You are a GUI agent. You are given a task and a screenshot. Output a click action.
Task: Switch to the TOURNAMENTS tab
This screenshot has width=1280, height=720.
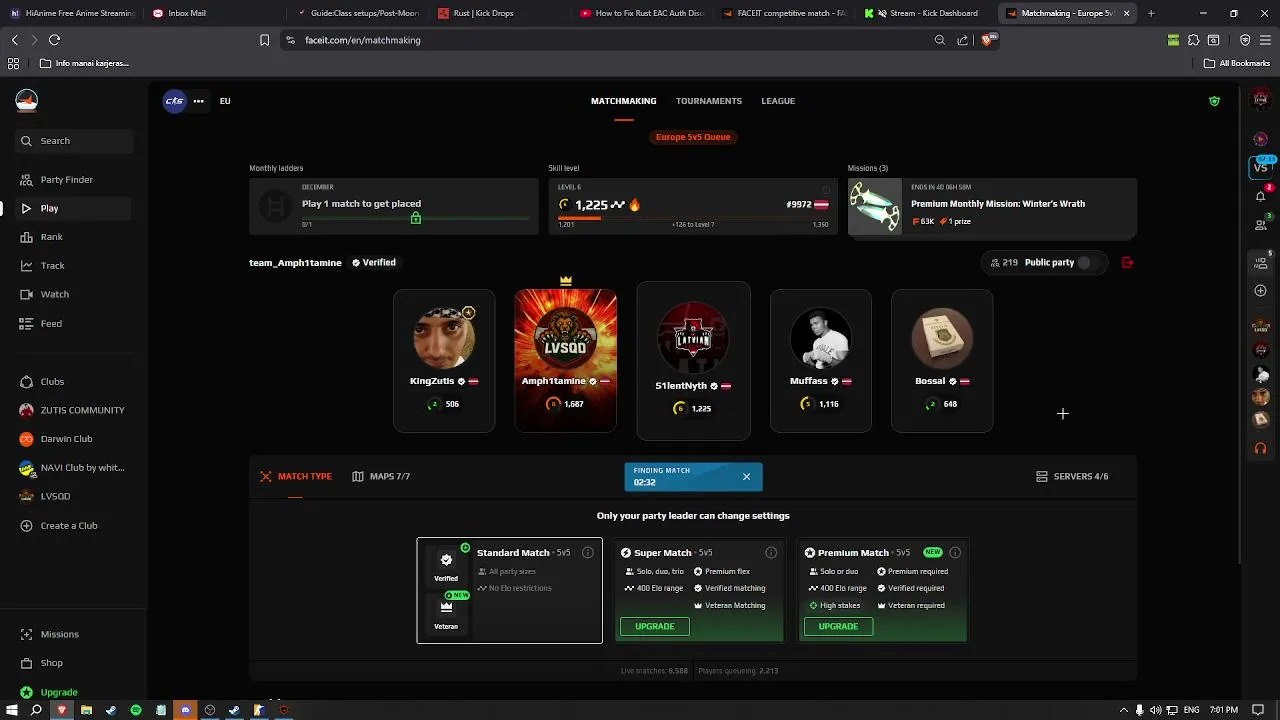[x=708, y=101]
